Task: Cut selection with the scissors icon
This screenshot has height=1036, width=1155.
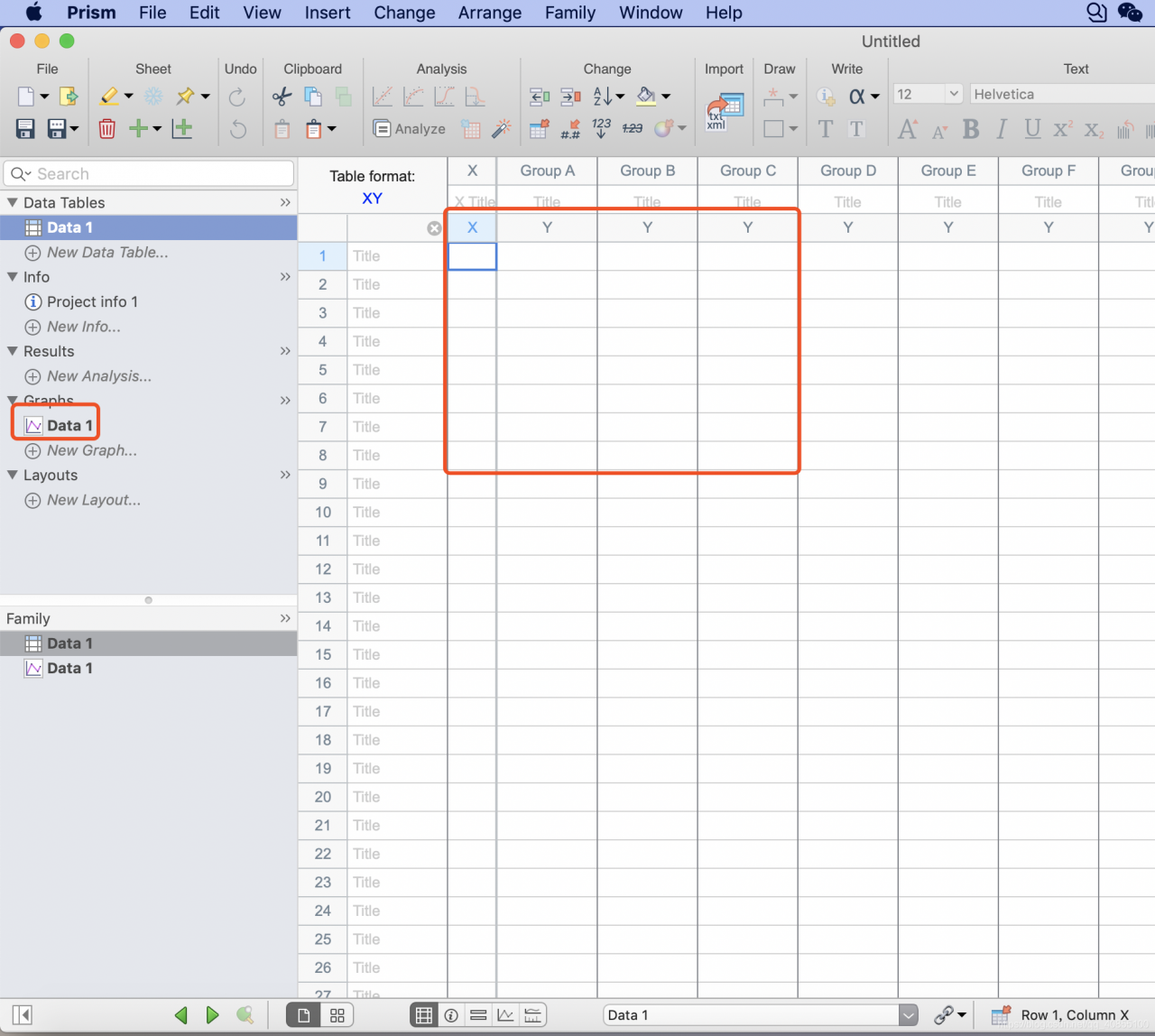Action: tap(282, 97)
